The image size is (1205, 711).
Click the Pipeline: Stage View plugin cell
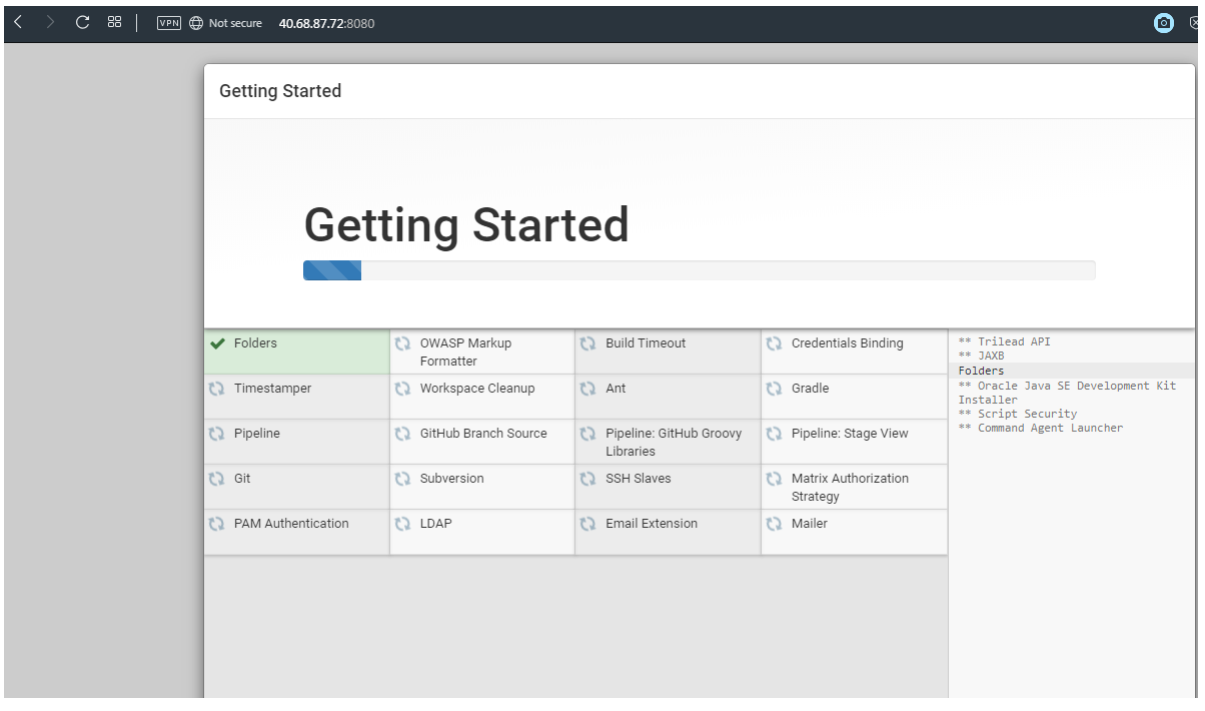(852, 433)
